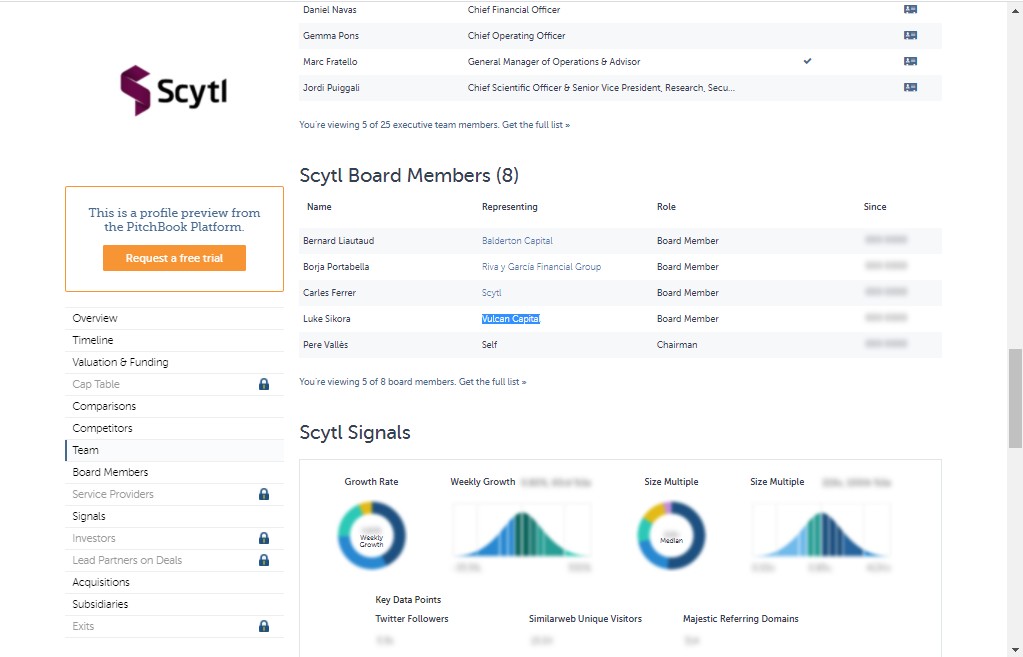Open locked Service Providers item
Viewport: 1023px width, 657px height.
click(x=174, y=494)
